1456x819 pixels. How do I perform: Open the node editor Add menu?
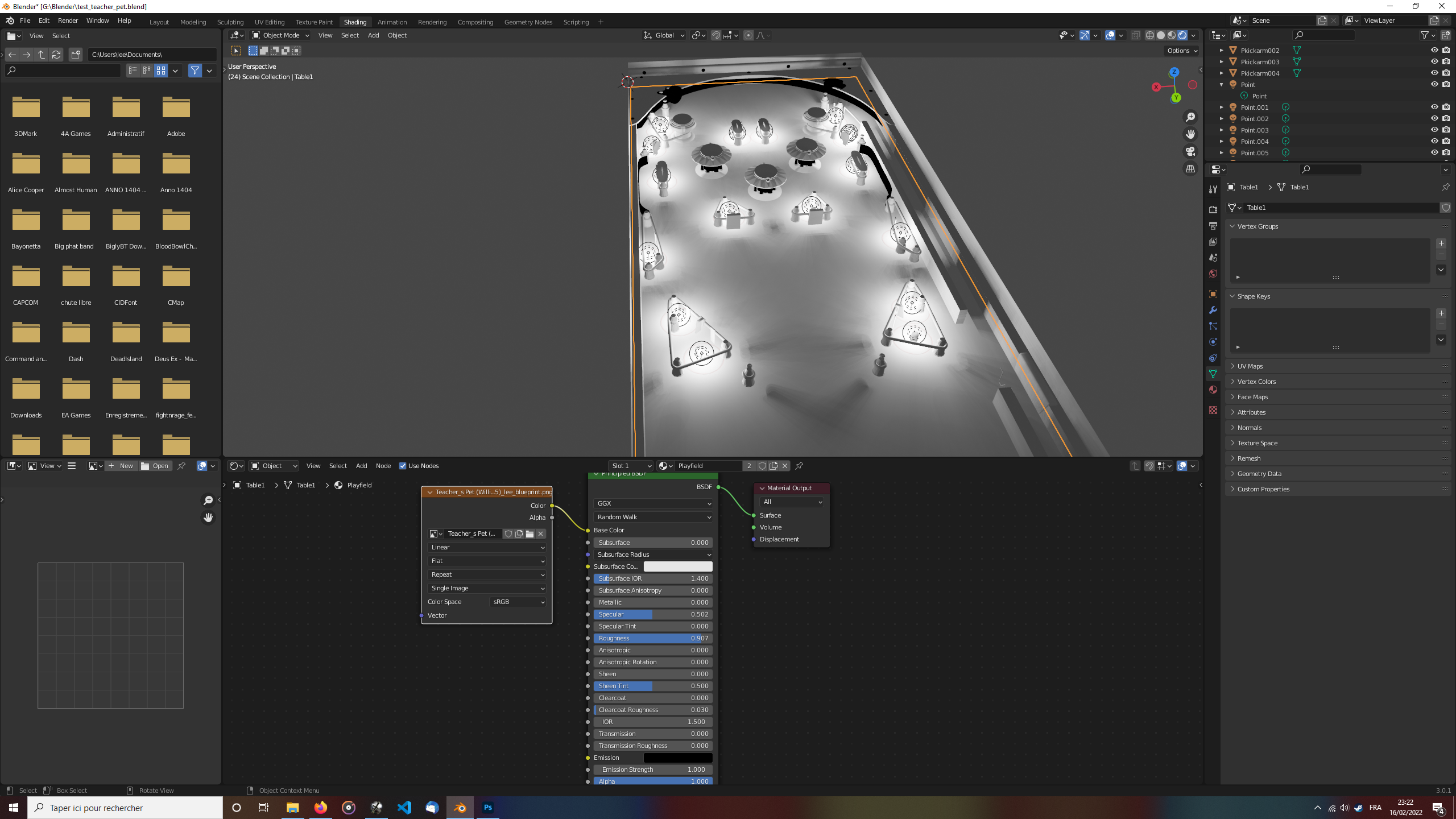(361, 466)
